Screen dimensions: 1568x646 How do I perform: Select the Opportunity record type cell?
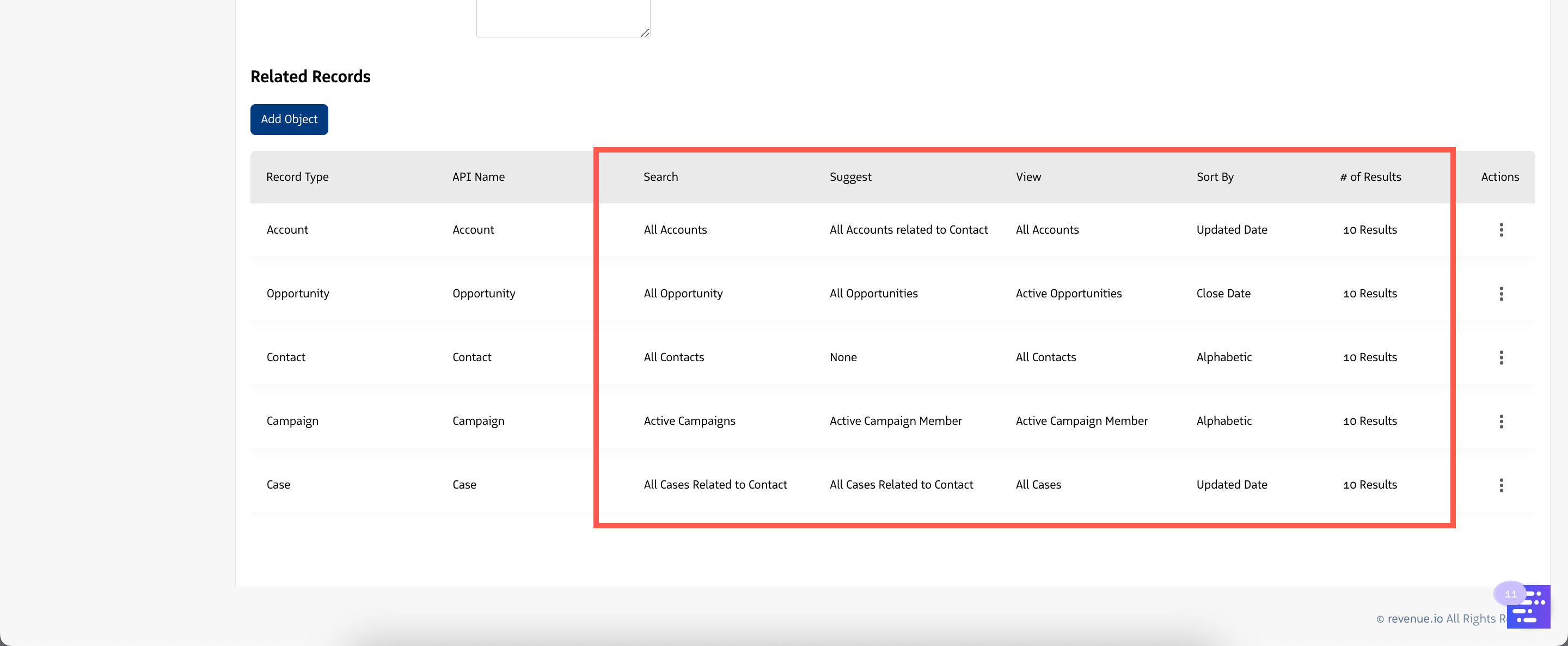[x=298, y=294]
